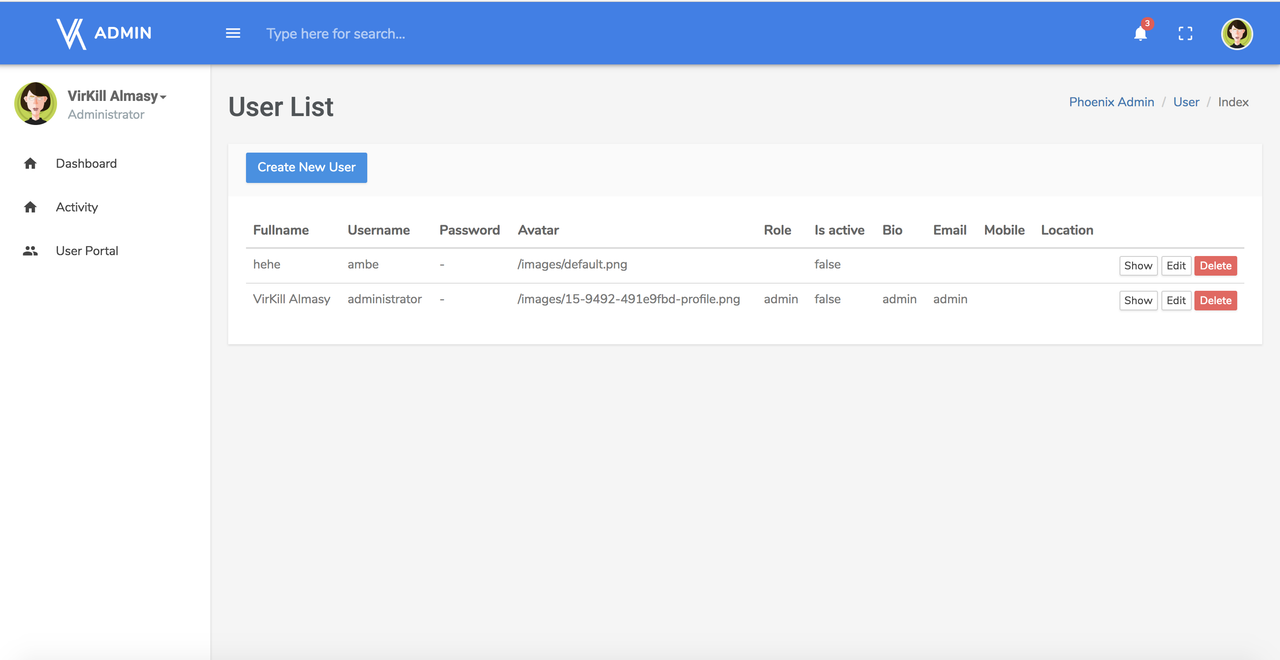Viewport: 1280px width, 660px height.
Task: Click the User Portal people icon
Action: click(30, 251)
